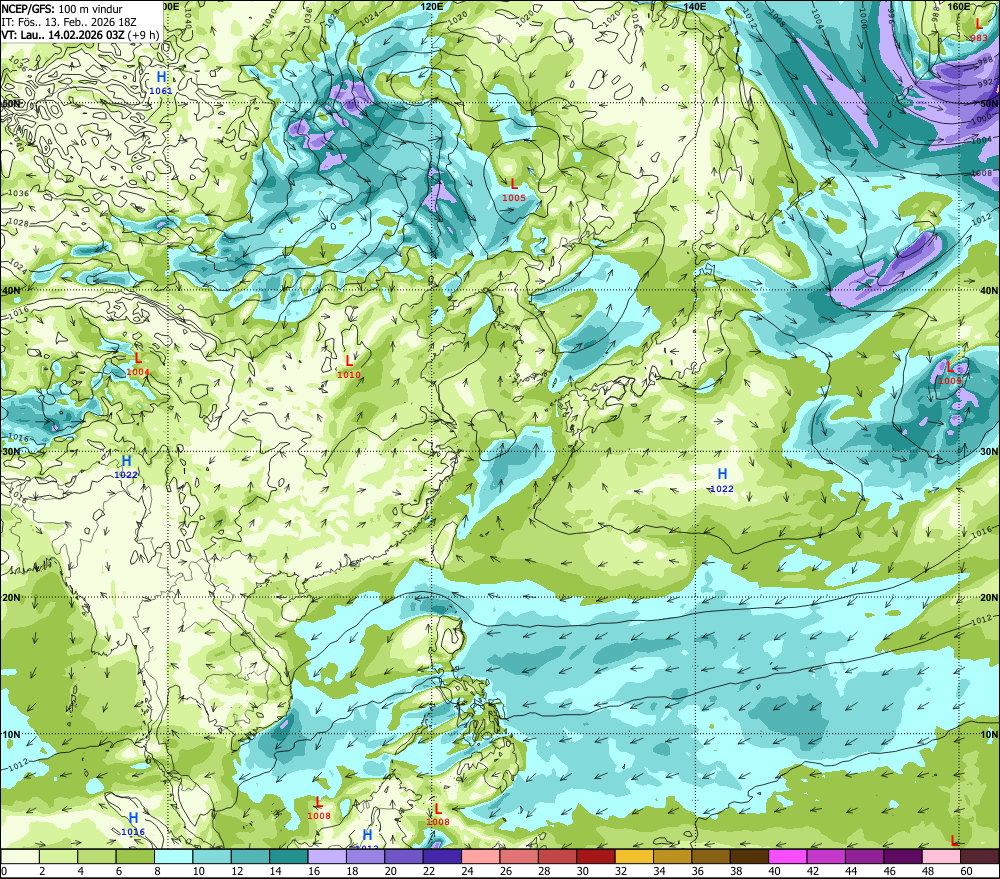Click the 'VT: Lau.. 14.02.2026 03Z (+9 h)' line

point(80,34)
